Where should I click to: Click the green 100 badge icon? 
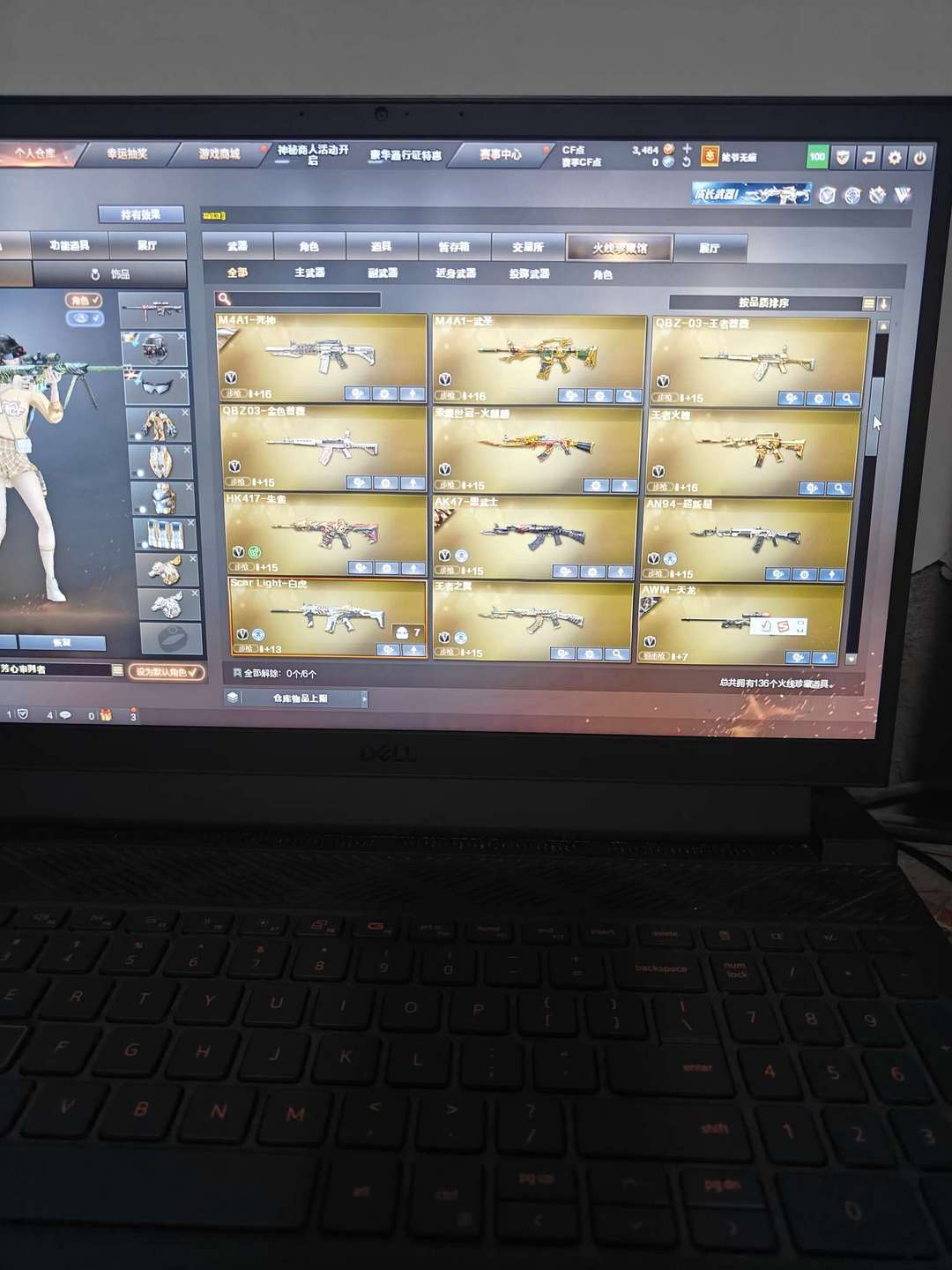click(x=817, y=157)
